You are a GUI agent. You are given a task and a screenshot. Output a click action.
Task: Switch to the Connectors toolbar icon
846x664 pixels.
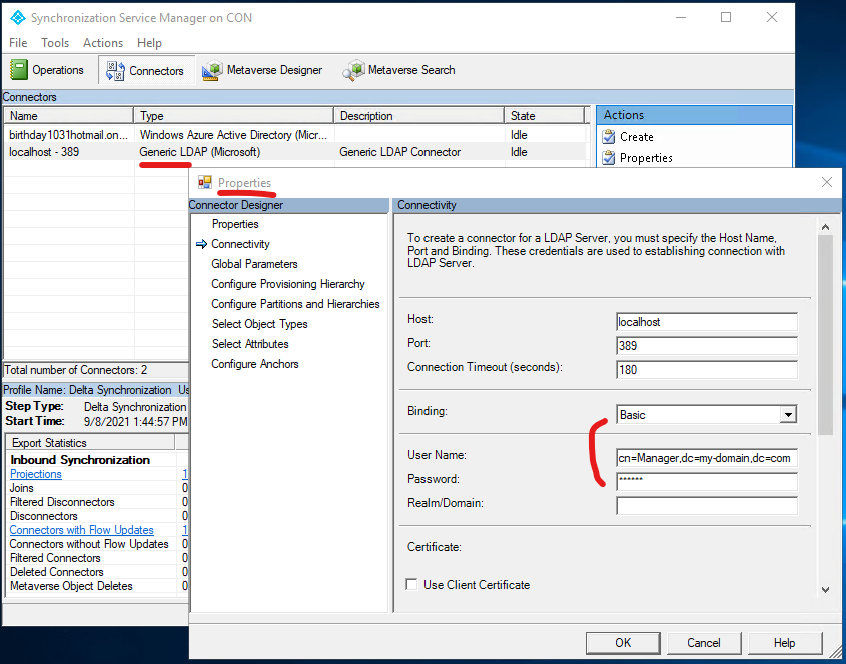[115, 71]
